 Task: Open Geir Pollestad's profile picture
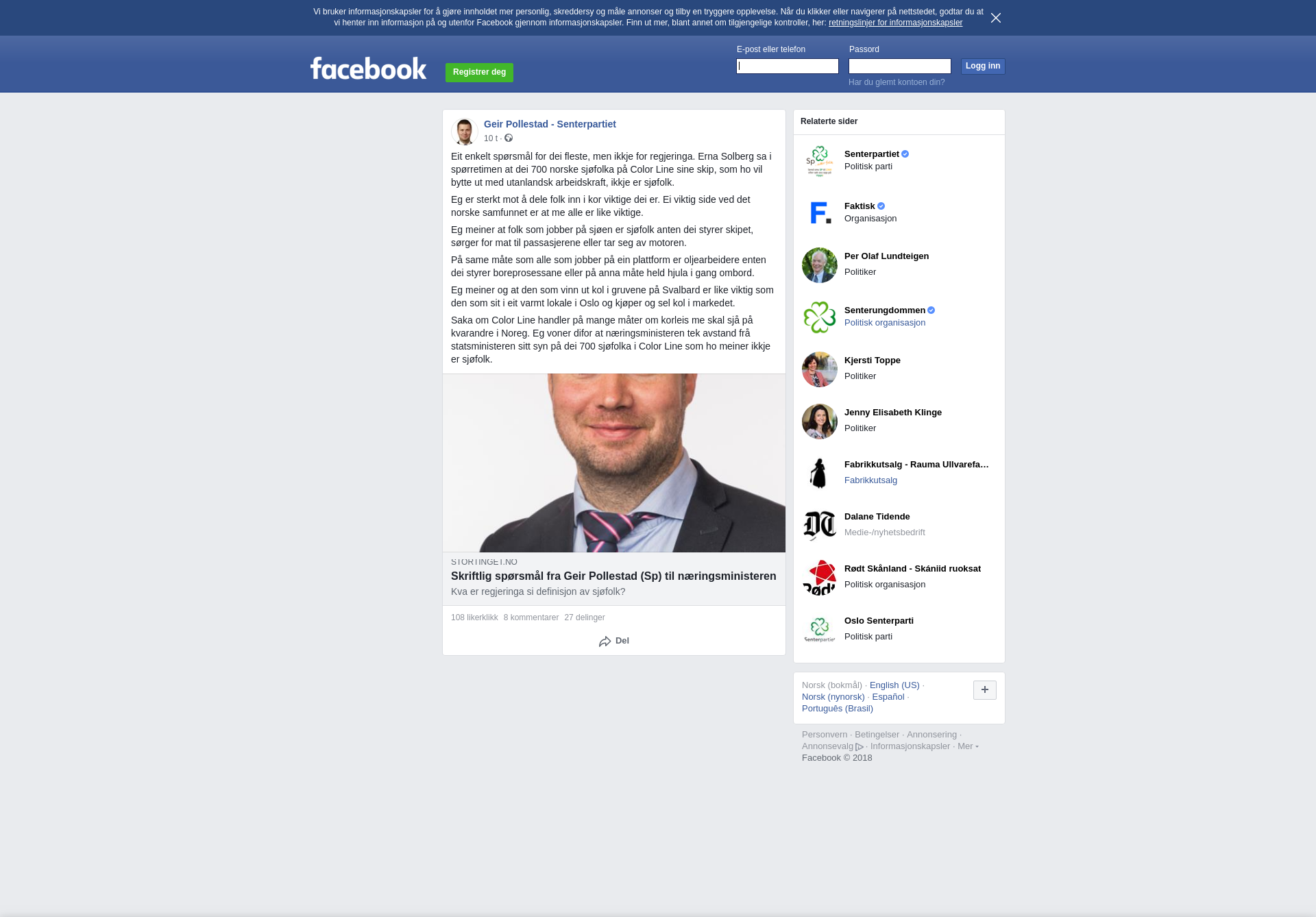click(x=464, y=131)
